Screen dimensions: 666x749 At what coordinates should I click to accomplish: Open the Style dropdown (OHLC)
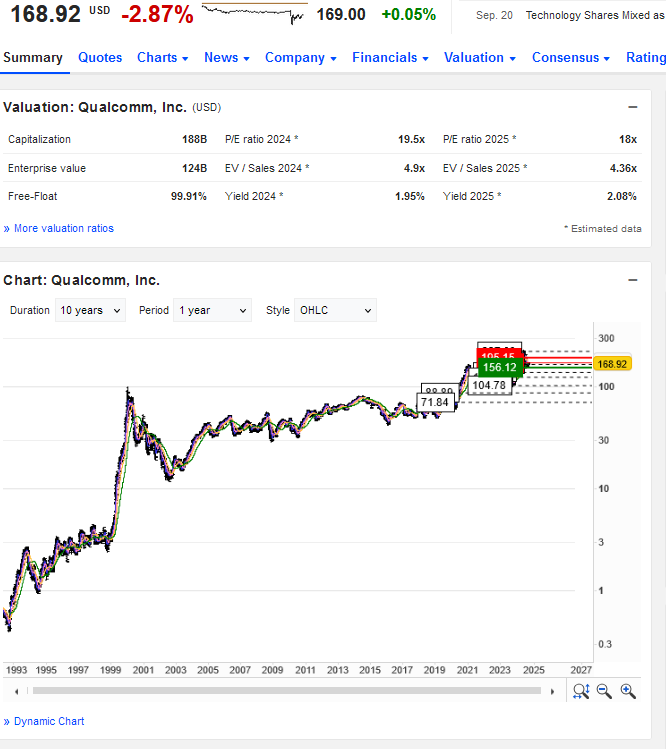tap(335, 310)
